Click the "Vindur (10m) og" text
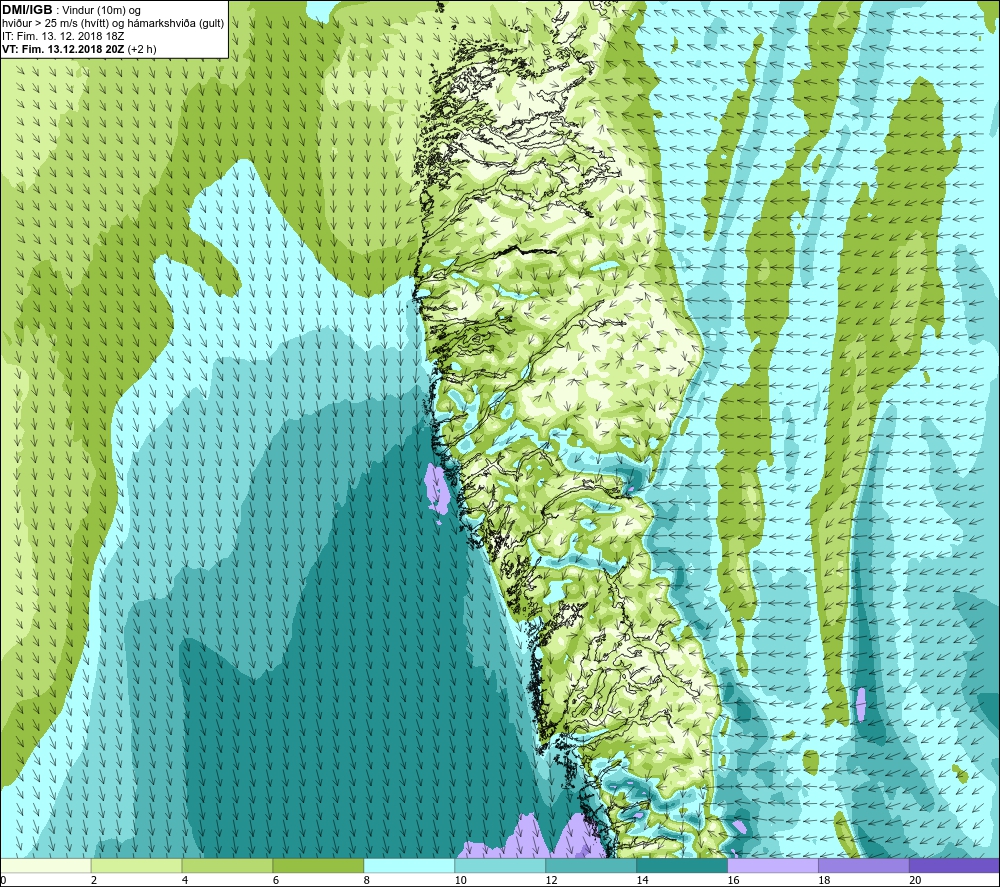Screen dimensions: 1000x887 (103, 10)
